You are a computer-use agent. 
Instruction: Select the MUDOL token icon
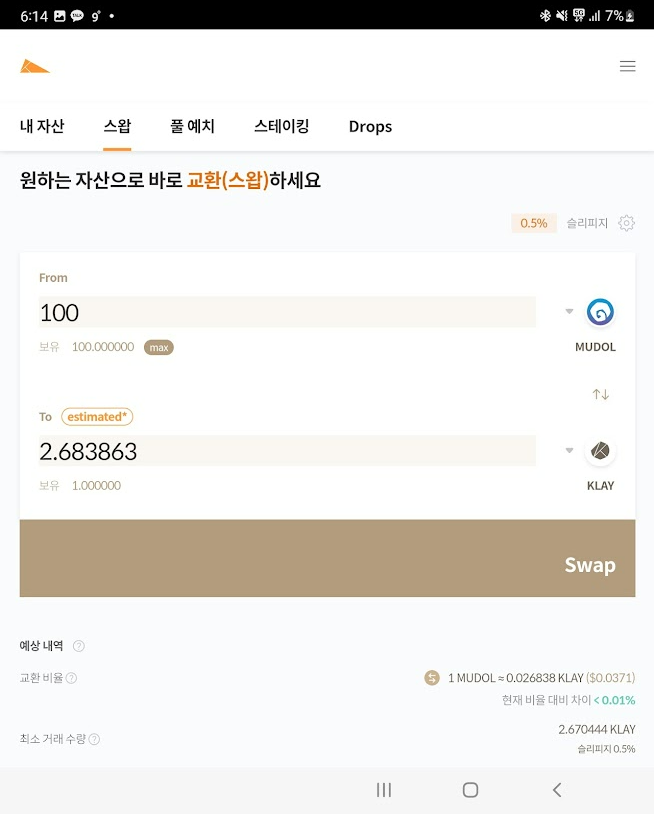(600, 312)
